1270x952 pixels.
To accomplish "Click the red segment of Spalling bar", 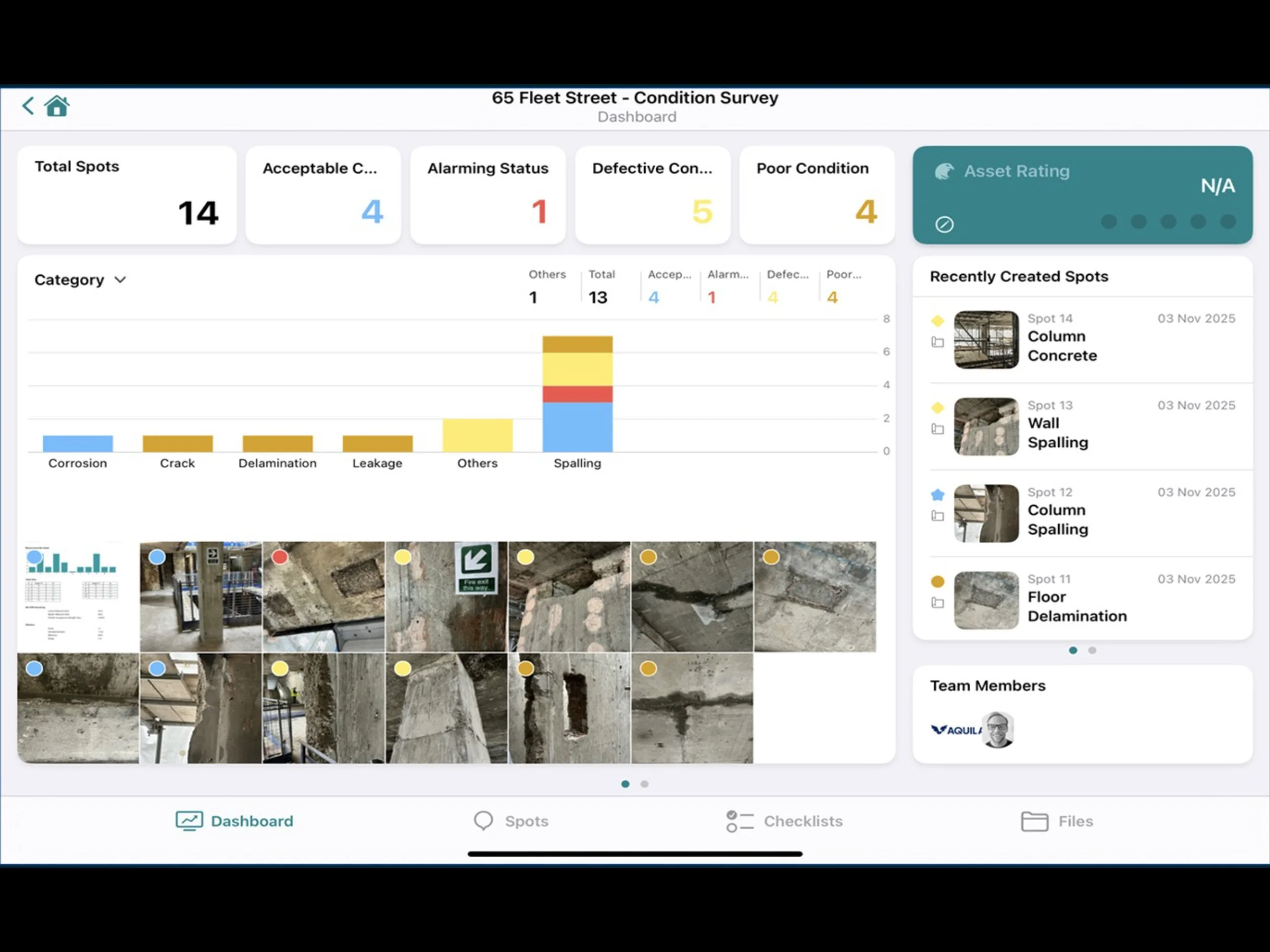I will 577,394.
